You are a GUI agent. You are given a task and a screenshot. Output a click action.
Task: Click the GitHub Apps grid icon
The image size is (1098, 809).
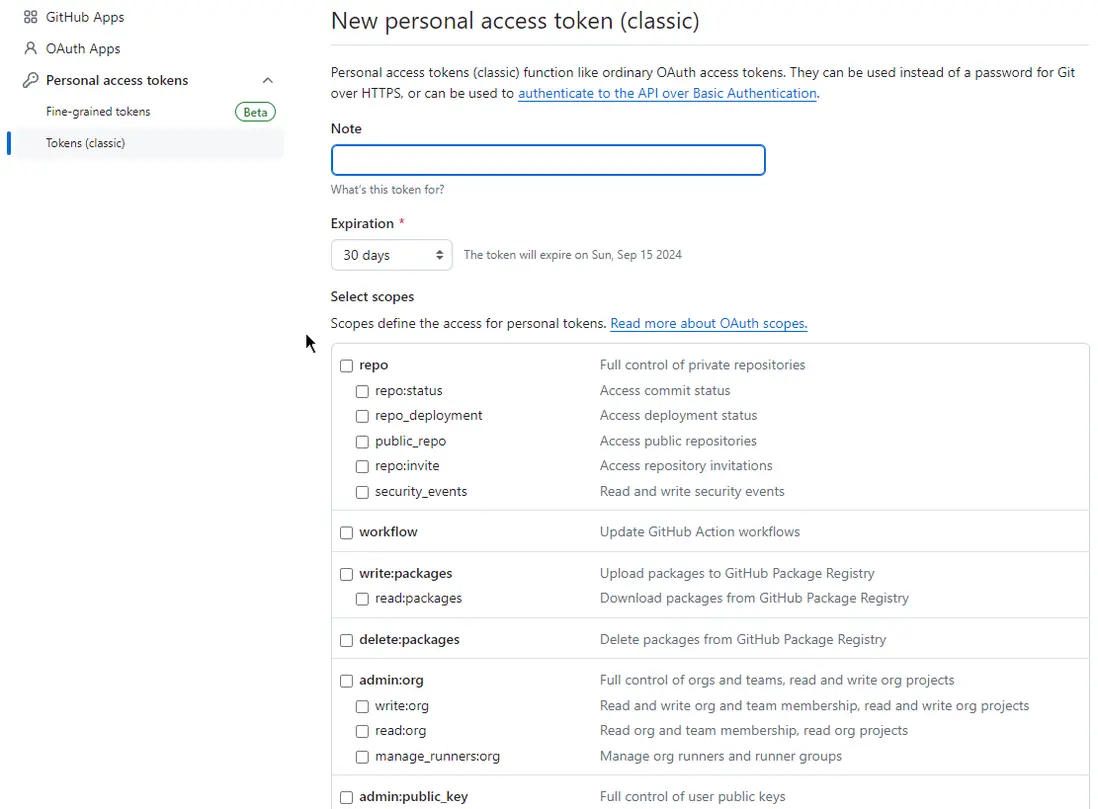click(30, 17)
